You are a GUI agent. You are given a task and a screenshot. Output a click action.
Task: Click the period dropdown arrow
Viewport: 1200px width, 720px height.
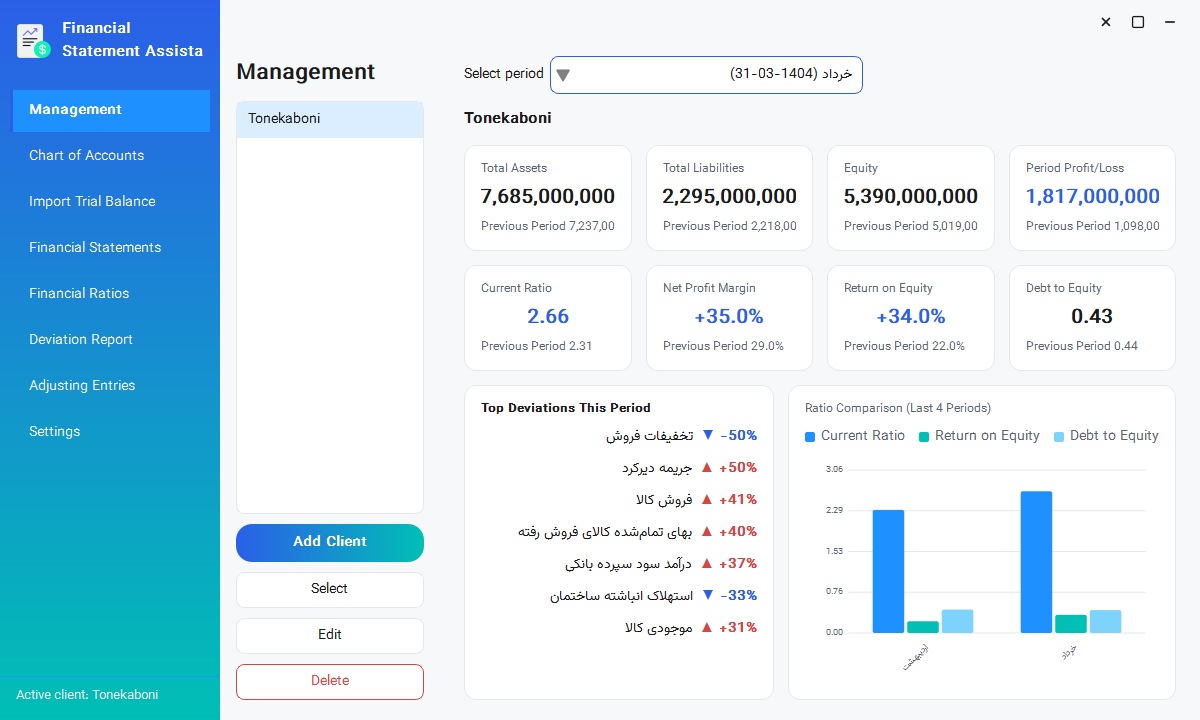coord(563,75)
